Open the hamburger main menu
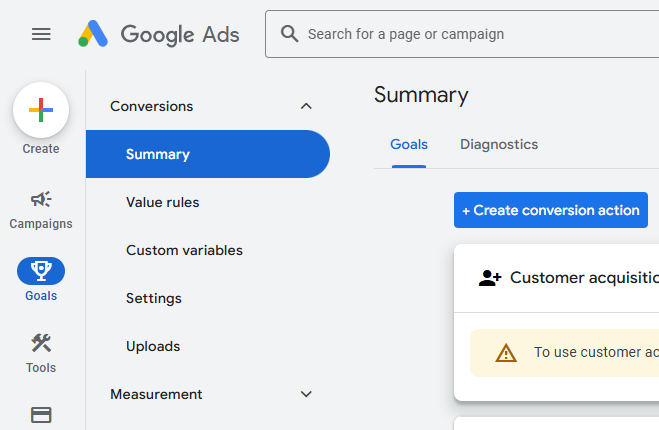This screenshot has height=430, width=659. coord(41,34)
